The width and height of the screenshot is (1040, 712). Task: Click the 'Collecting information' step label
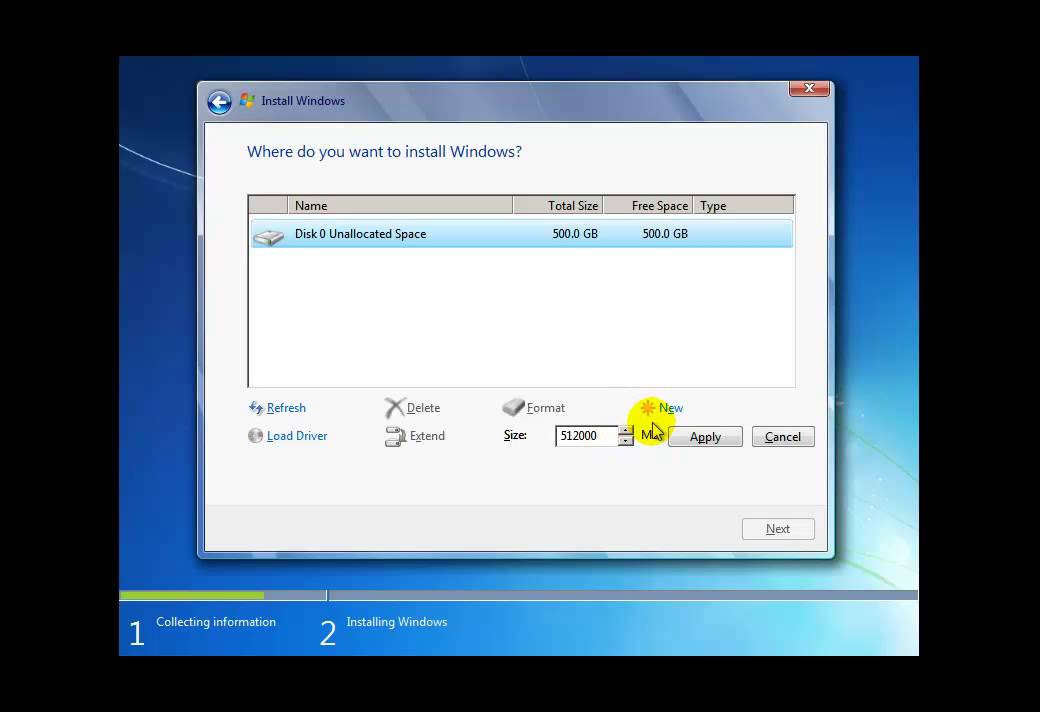point(216,622)
